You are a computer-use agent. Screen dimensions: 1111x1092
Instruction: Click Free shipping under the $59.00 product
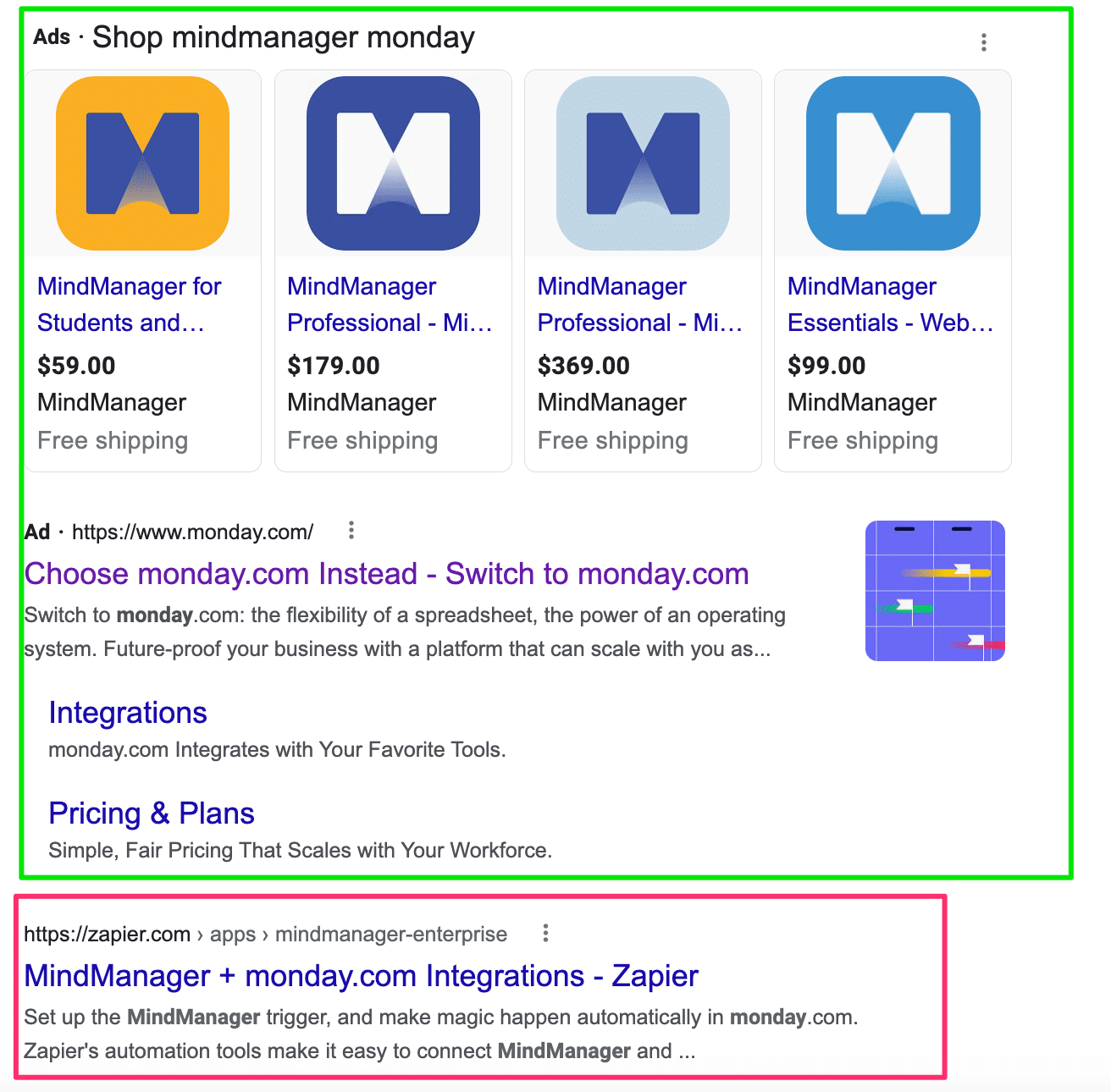113,440
